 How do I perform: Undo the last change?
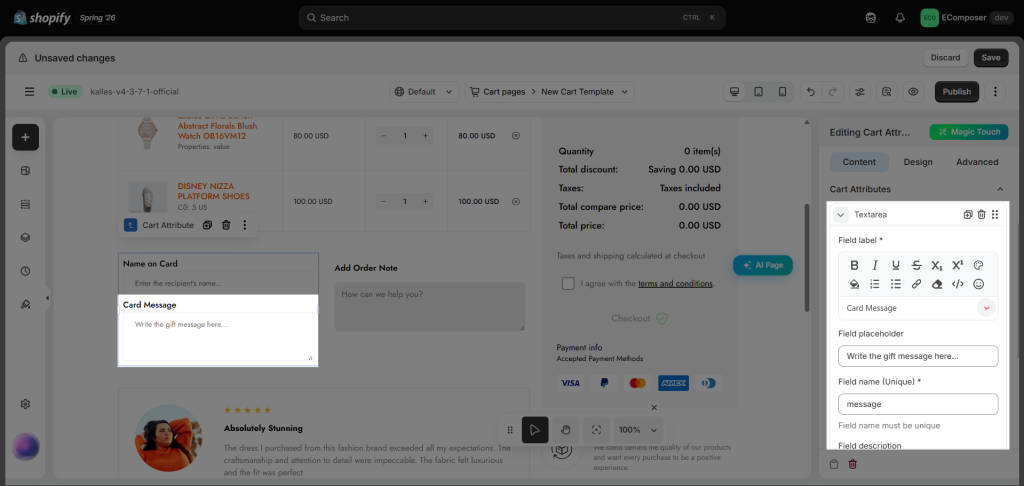pyautogui.click(x=810, y=91)
